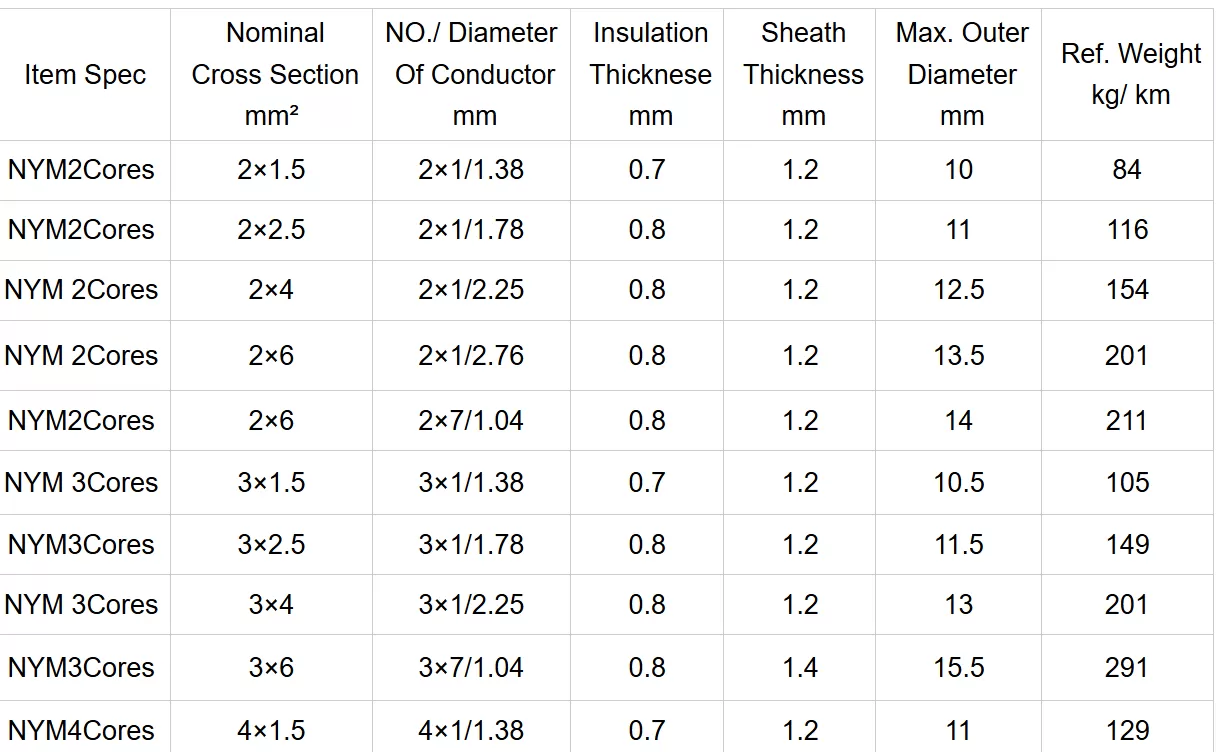Click the 84 reference weight cell
Image resolution: width=1221 pixels, height=752 pixels.
coord(1127,170)
